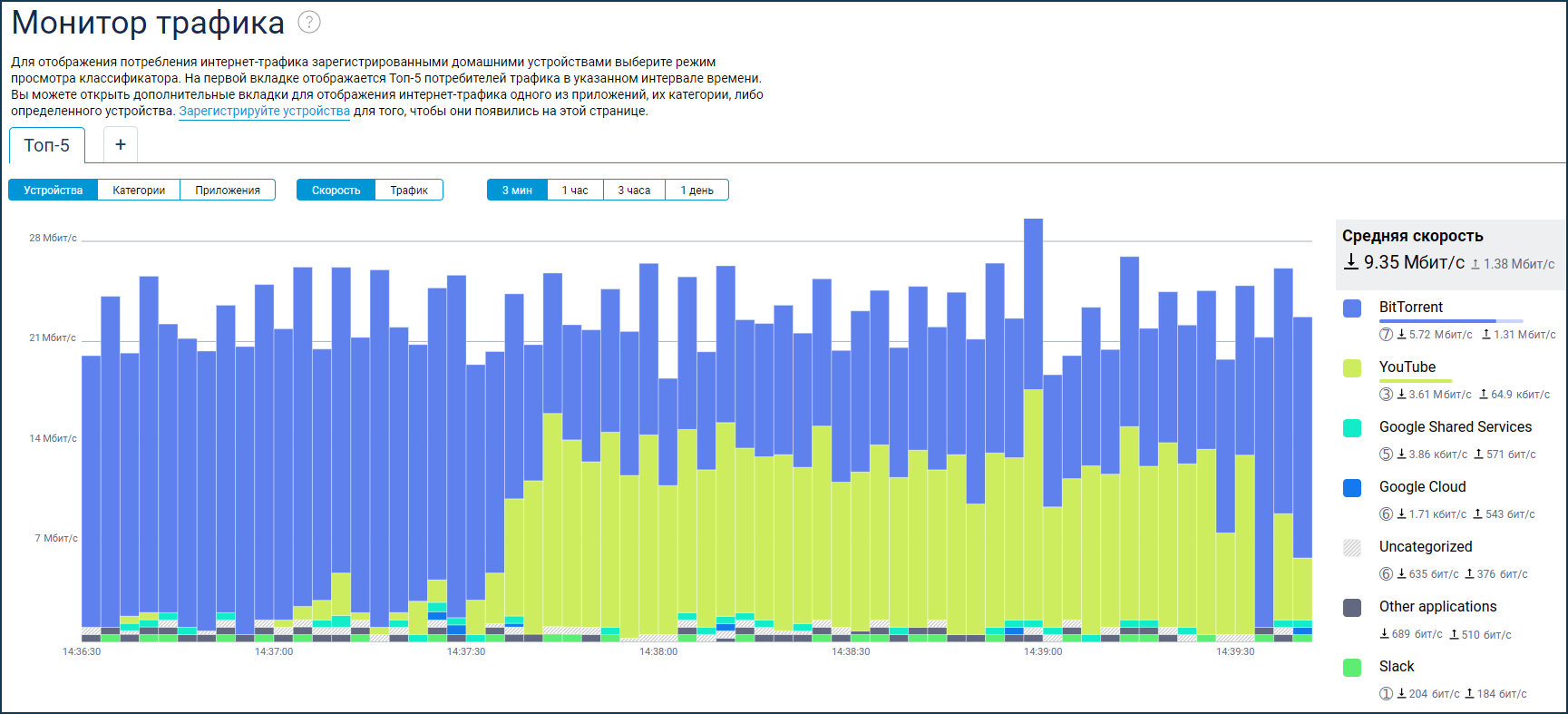The height and width of the screenshot is (714, 1568).
Task: Click the Google Cloud device count icon
Action: 1386,514
